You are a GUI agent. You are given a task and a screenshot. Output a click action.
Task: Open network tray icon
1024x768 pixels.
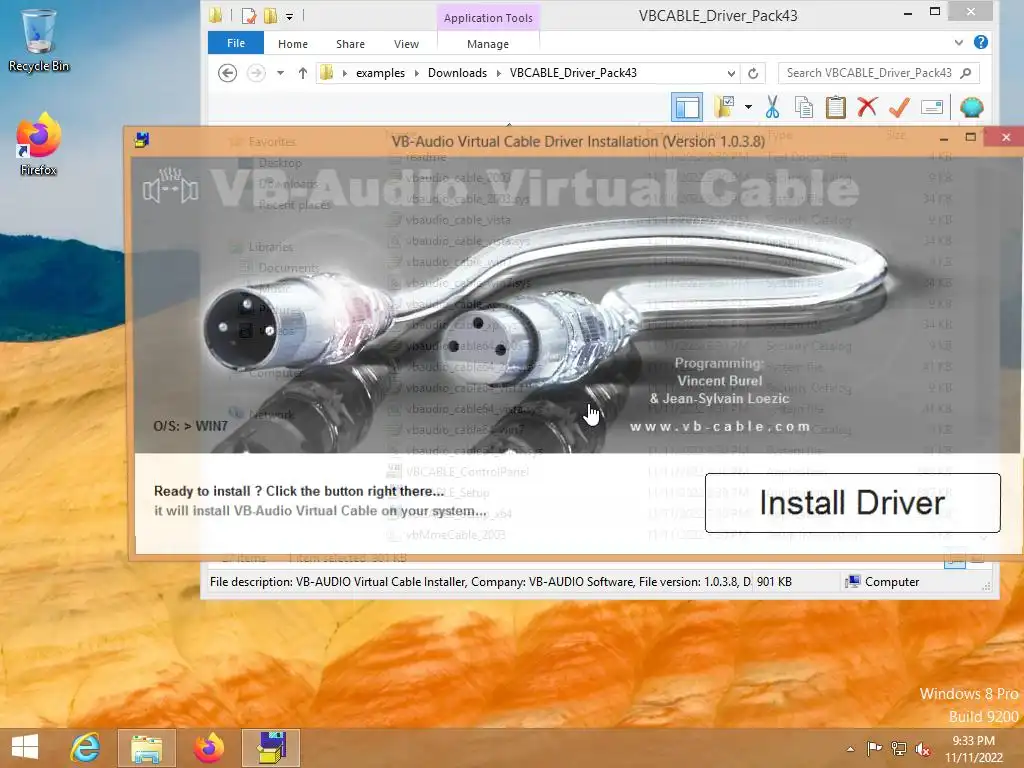tap(899, 748)
